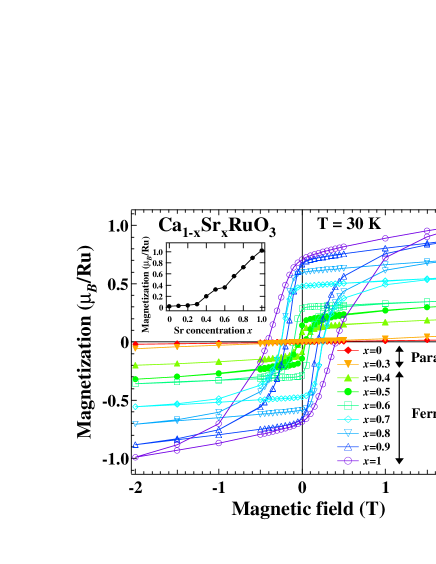Screen dimensions: 436x564
Task: Click the main y-axis '1.0' tick label
Action: point(118,226)
